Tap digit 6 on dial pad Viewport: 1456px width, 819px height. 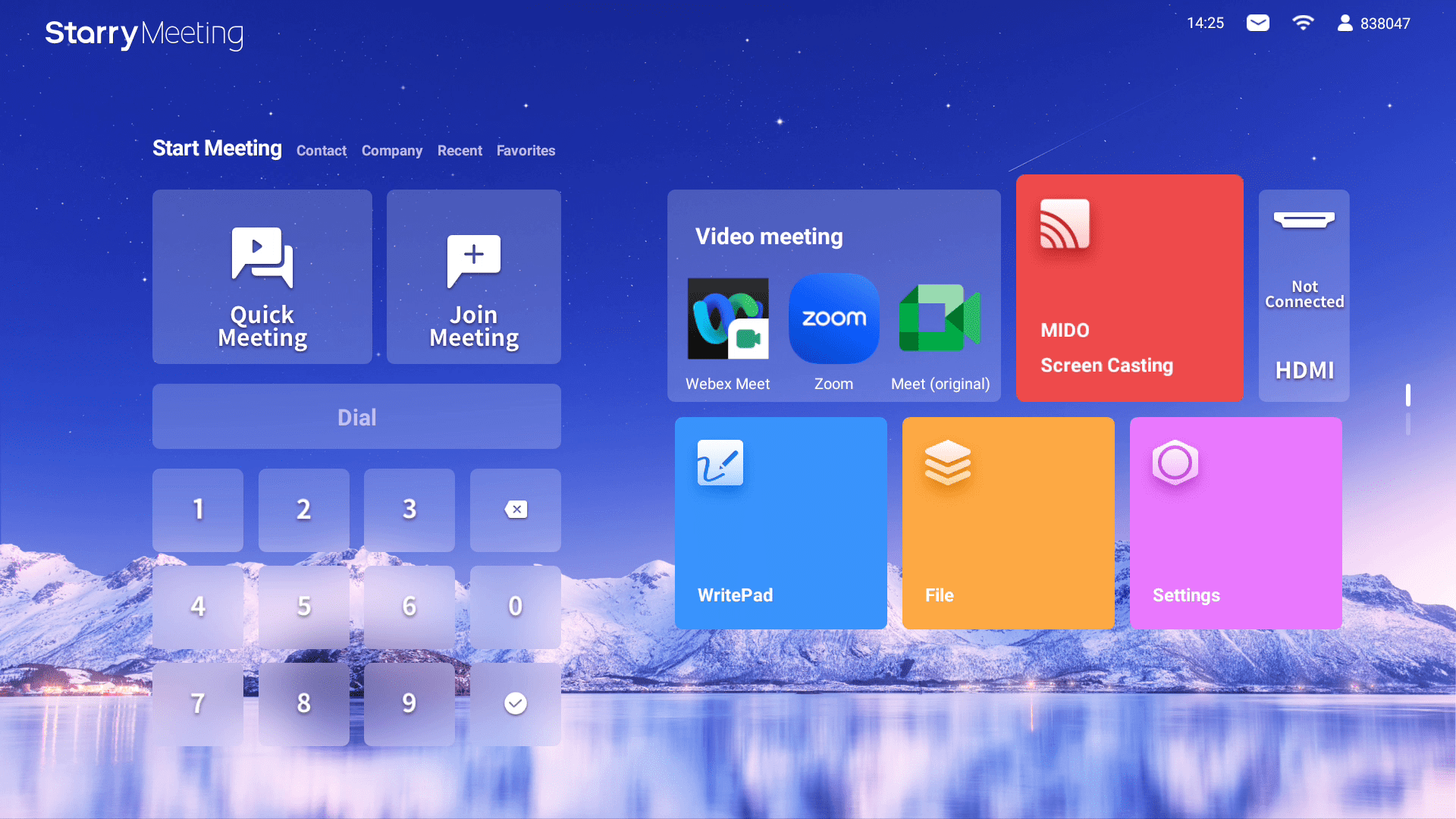click(409, 607)
